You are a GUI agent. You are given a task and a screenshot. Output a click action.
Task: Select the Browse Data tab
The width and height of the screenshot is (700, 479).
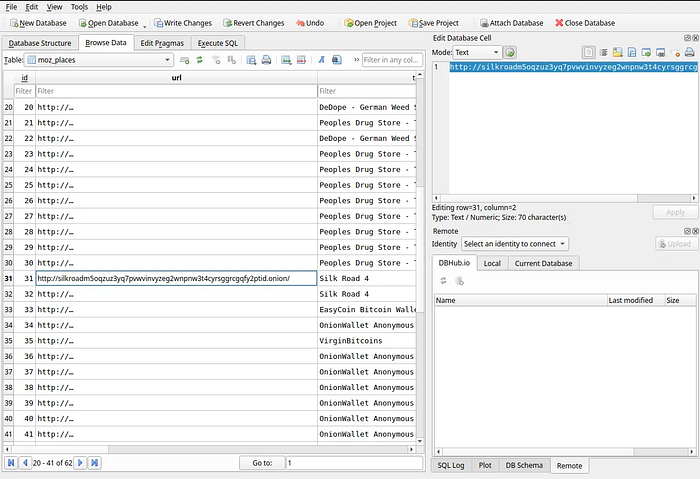[106, 42]
